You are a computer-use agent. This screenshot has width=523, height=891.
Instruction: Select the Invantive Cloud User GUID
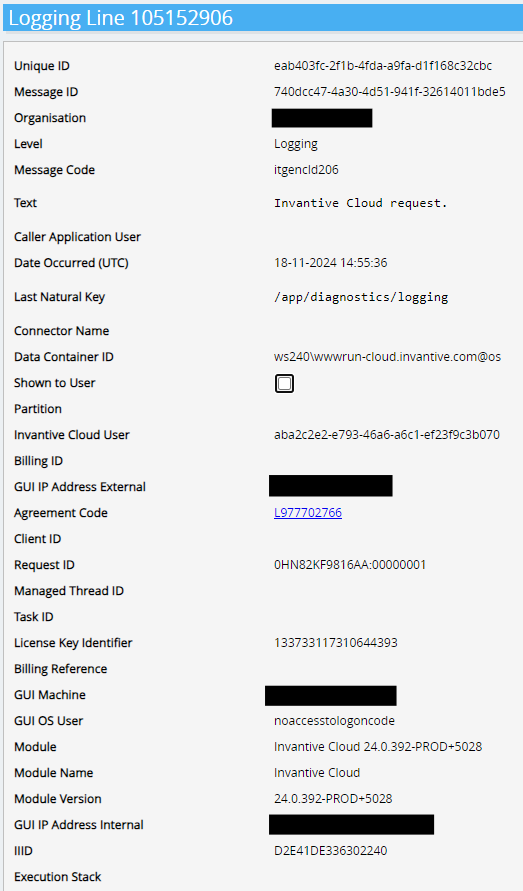click(x=387, y=435)
